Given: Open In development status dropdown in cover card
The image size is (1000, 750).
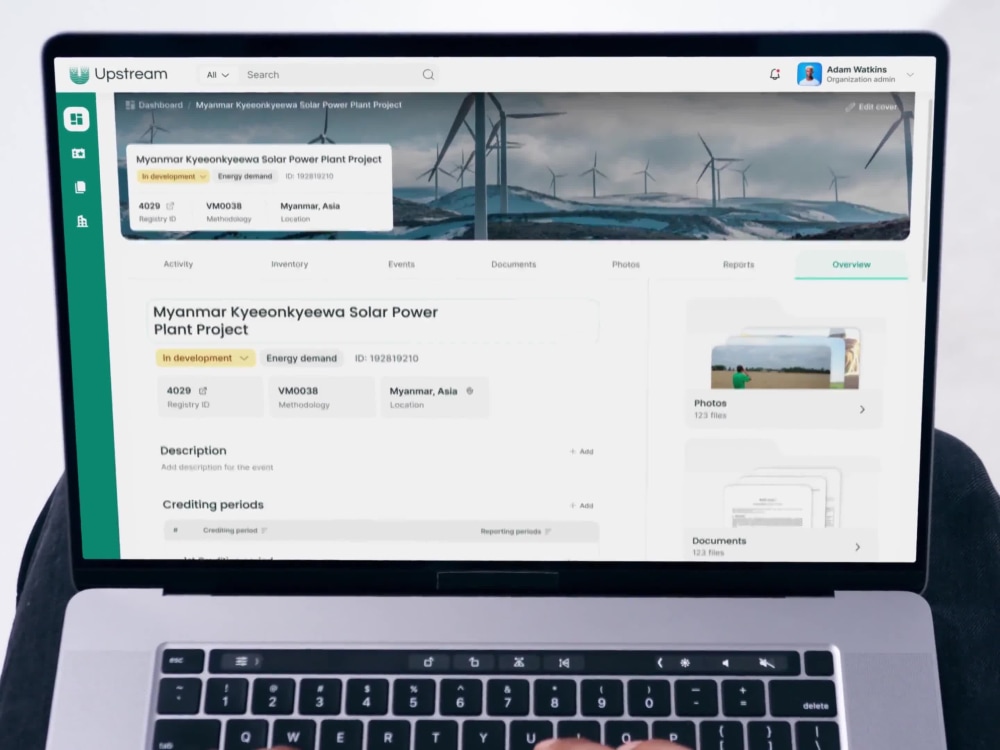Looking at the screenshot, I should click(x=174, y=177).
